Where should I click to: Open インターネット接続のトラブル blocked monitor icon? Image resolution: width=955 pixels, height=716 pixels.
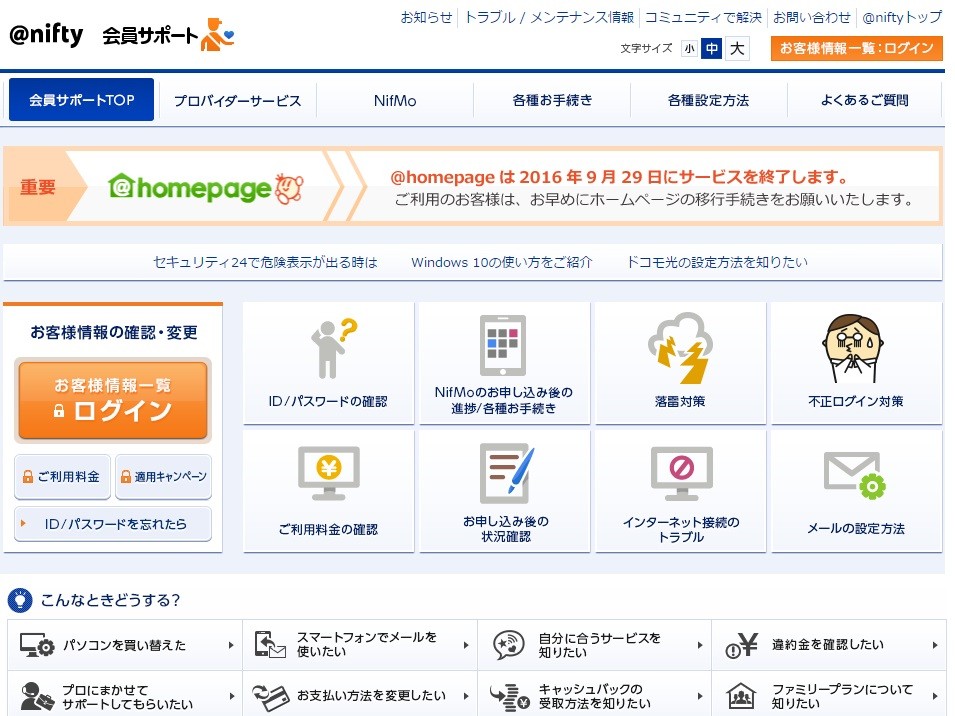coord(682,474)
